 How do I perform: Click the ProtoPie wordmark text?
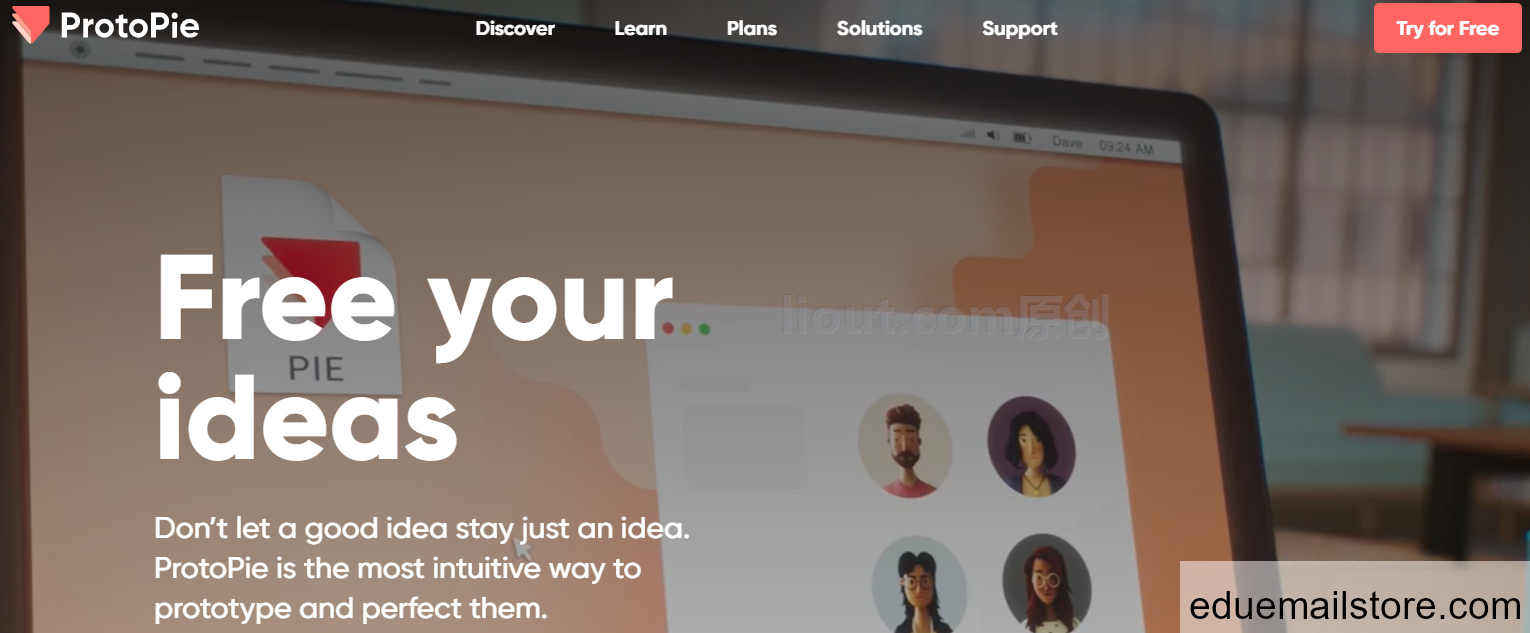pos(130,26)
